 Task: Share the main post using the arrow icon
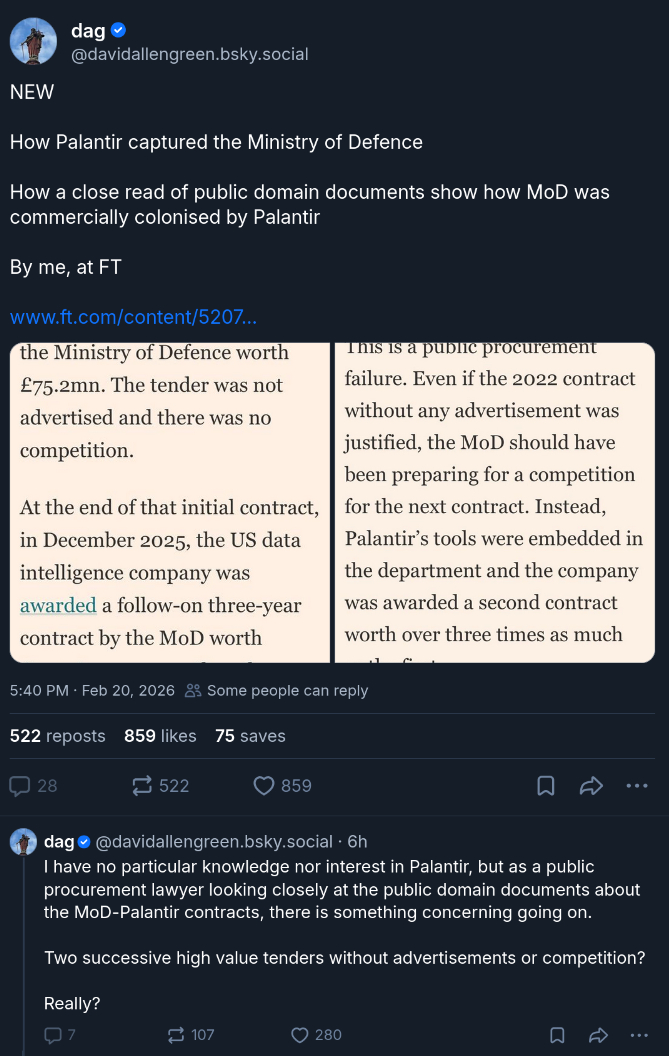click(592, 786)
